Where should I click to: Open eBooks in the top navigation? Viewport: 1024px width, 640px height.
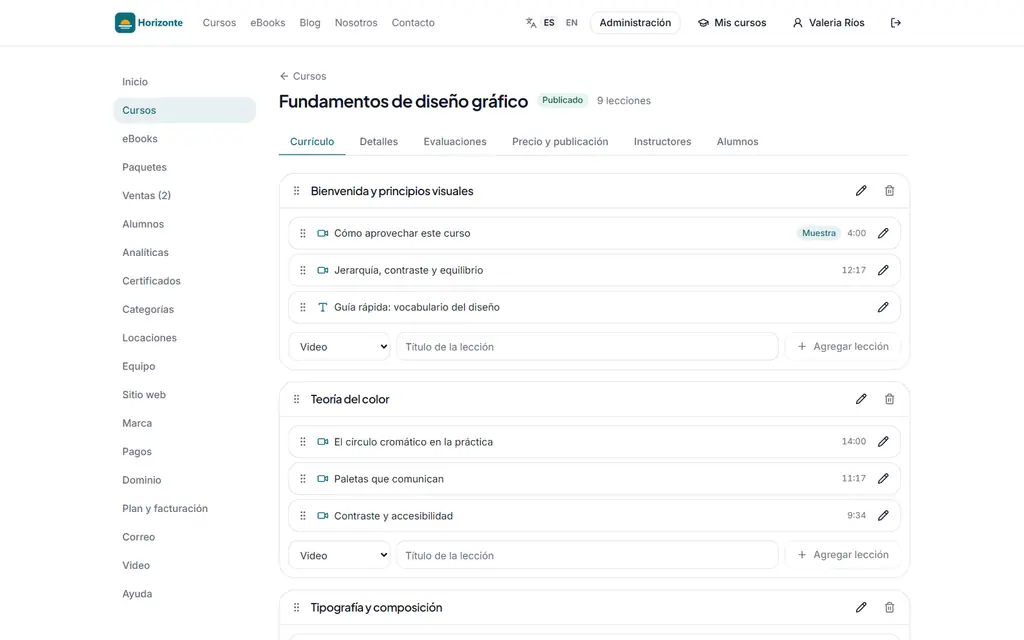[268, 23]
